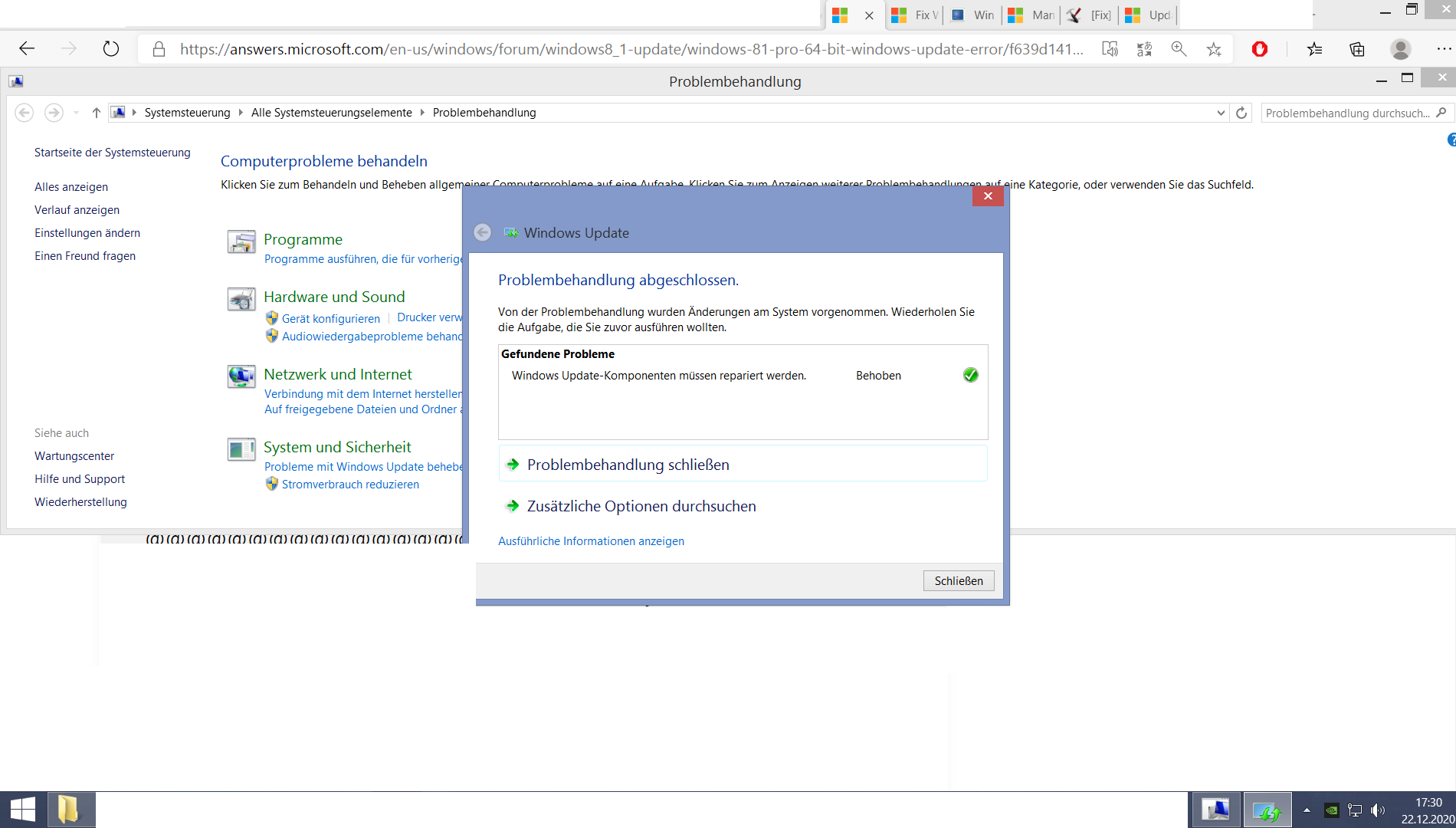This screenshot has width=1456, height=828.
Task: Select the 'Windows Update-Komponenten' problem row
Action: (743, 376)
